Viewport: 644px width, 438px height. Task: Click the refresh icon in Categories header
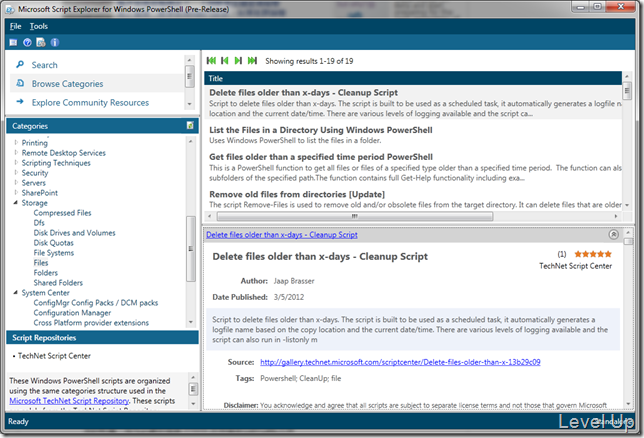click(190, 125)
